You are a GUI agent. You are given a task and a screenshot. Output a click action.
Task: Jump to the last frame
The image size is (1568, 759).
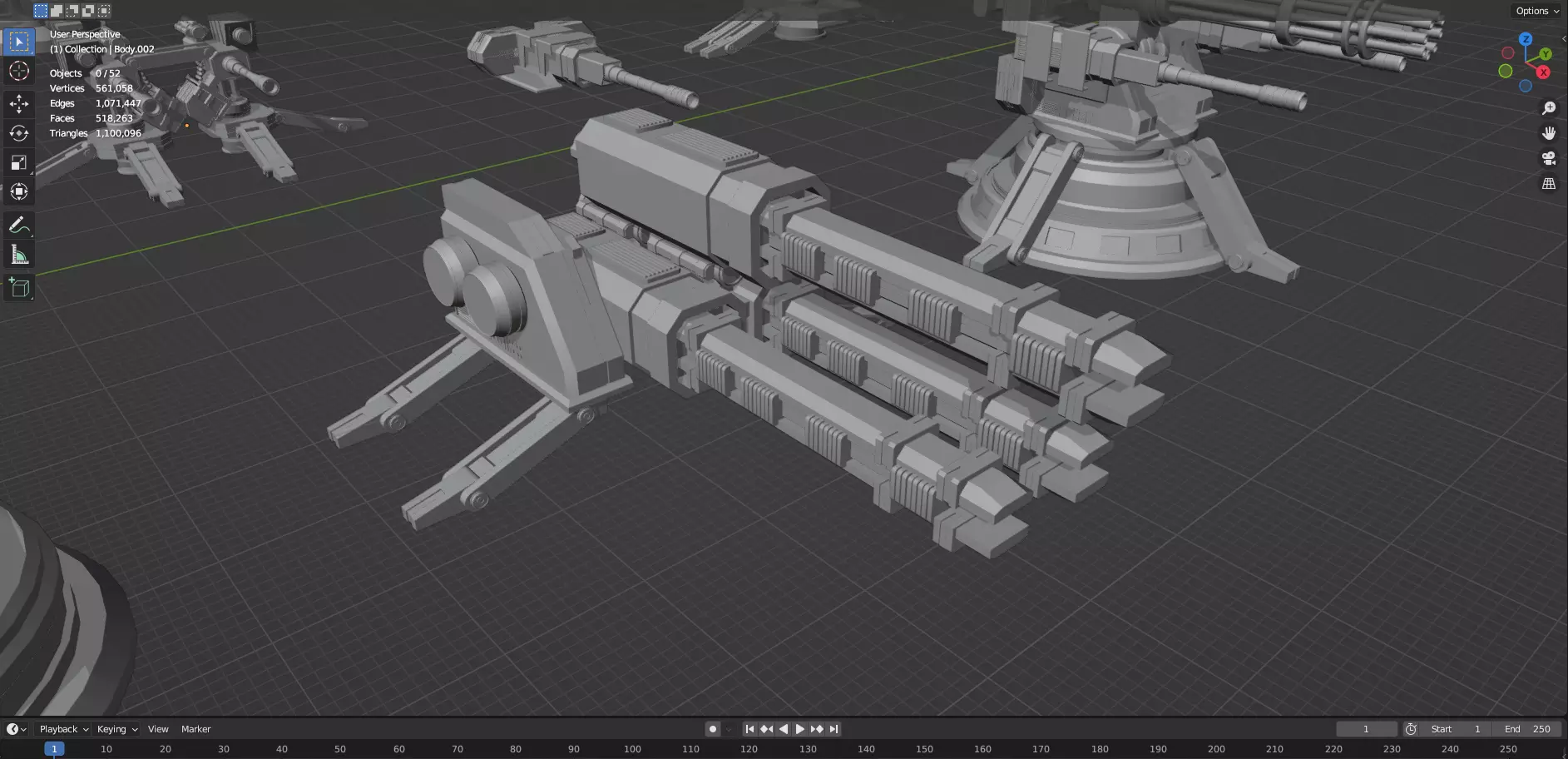833,729
